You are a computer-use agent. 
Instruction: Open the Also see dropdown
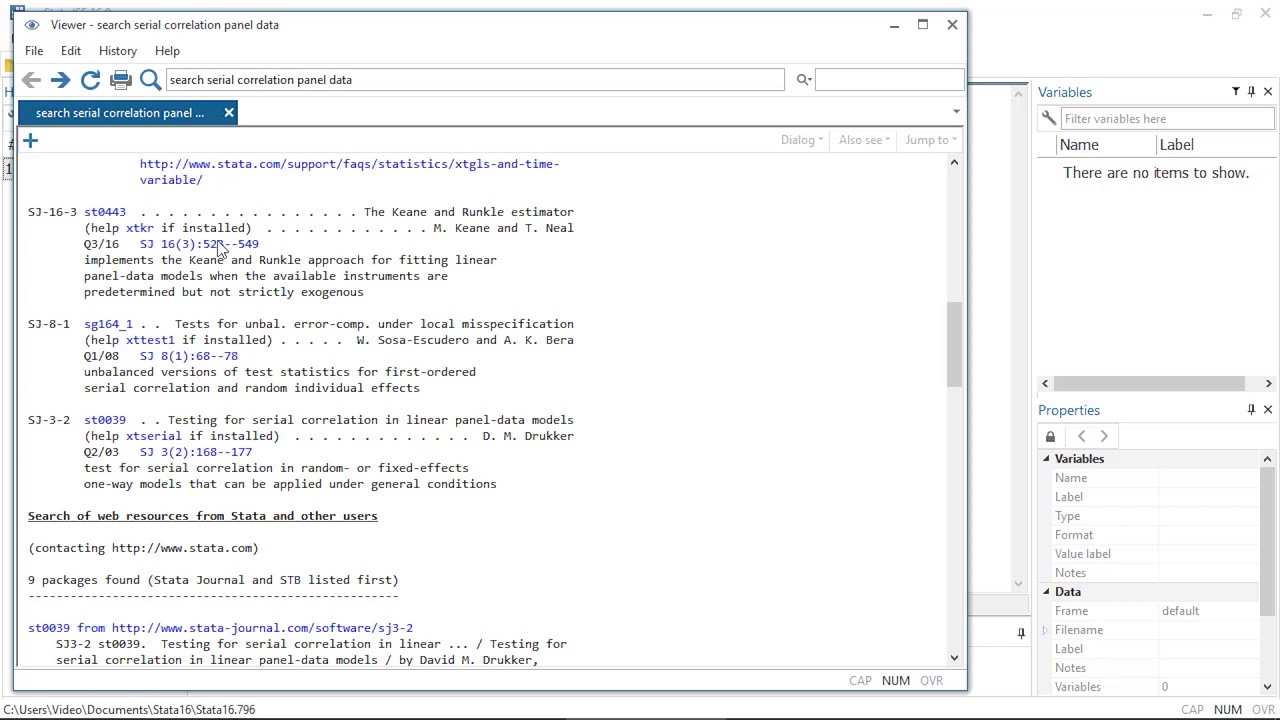864,140
